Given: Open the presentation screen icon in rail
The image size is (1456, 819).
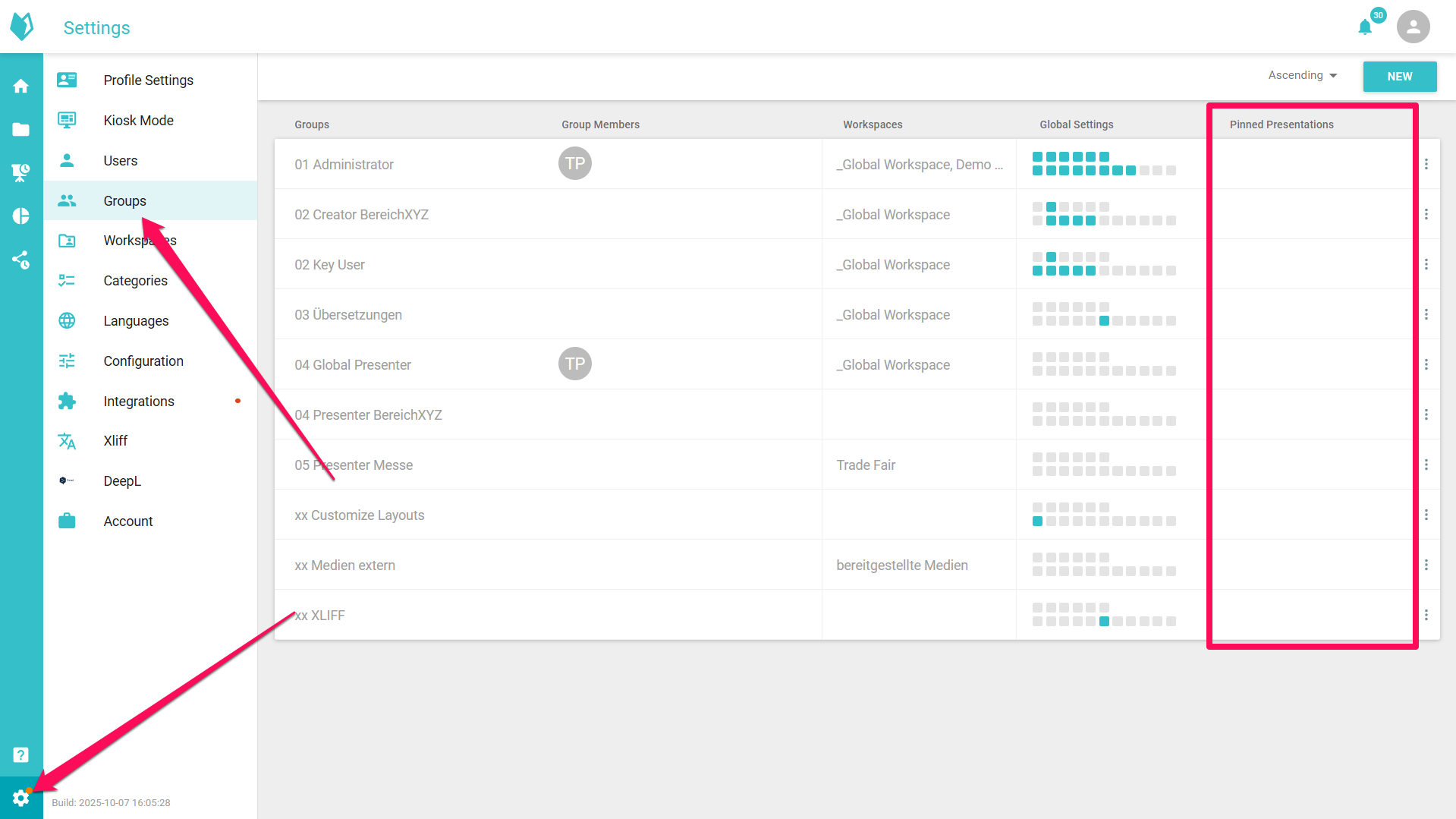Looking at the screenshot, I should [21, 173].
